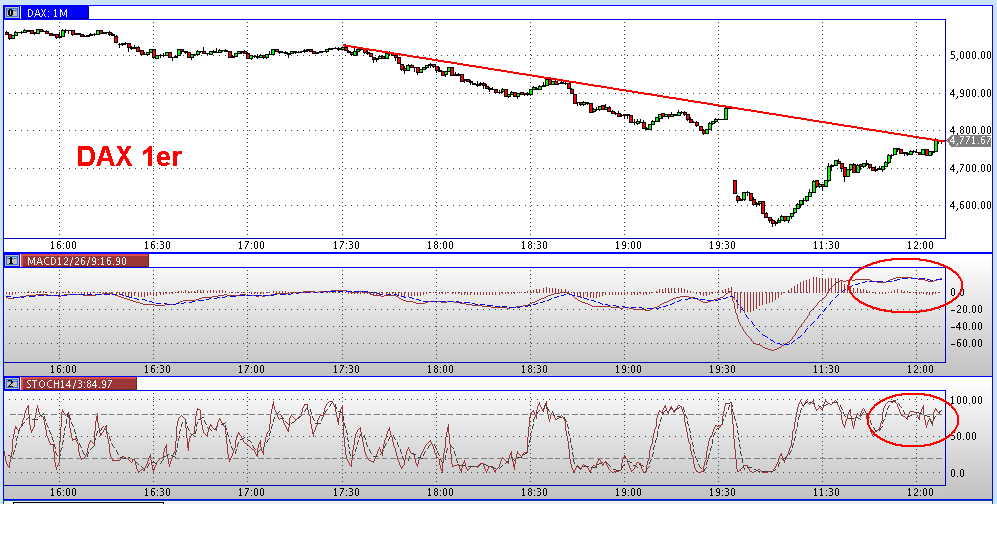Click the pane 1 icon beside MACD title
997x536 pixels.
coord(11,261)
